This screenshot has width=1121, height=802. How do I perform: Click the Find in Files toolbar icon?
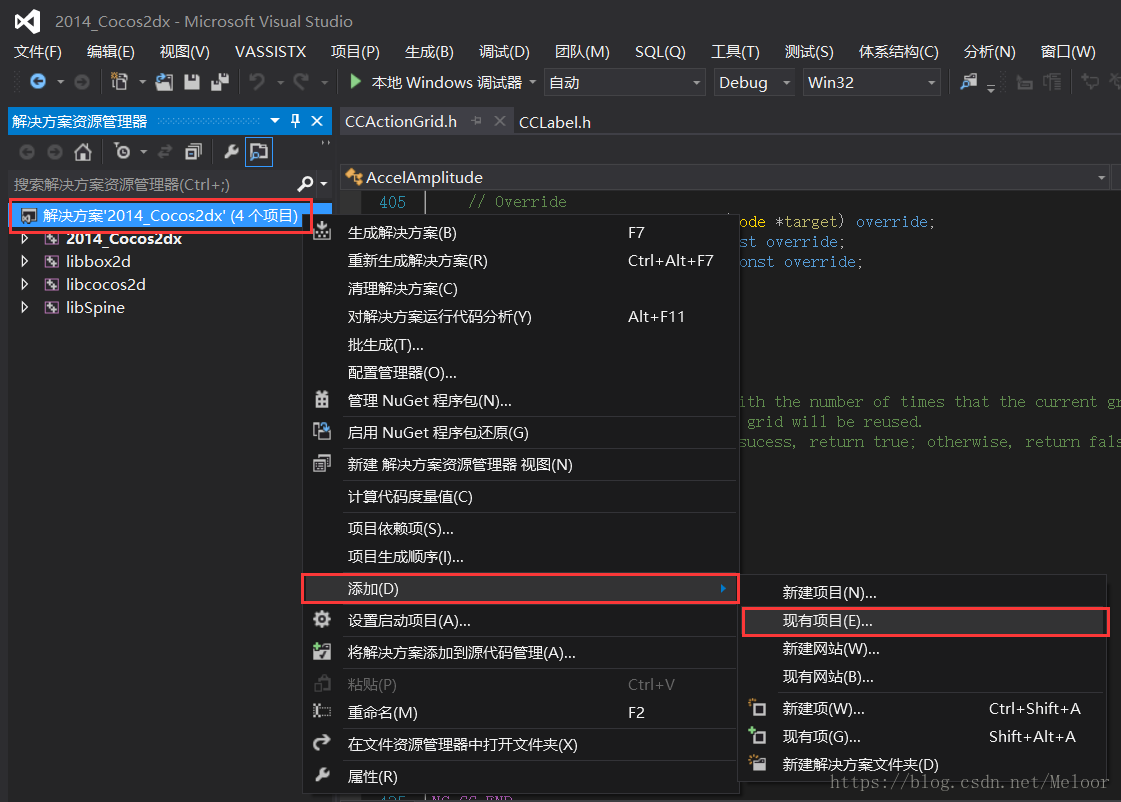969,82
